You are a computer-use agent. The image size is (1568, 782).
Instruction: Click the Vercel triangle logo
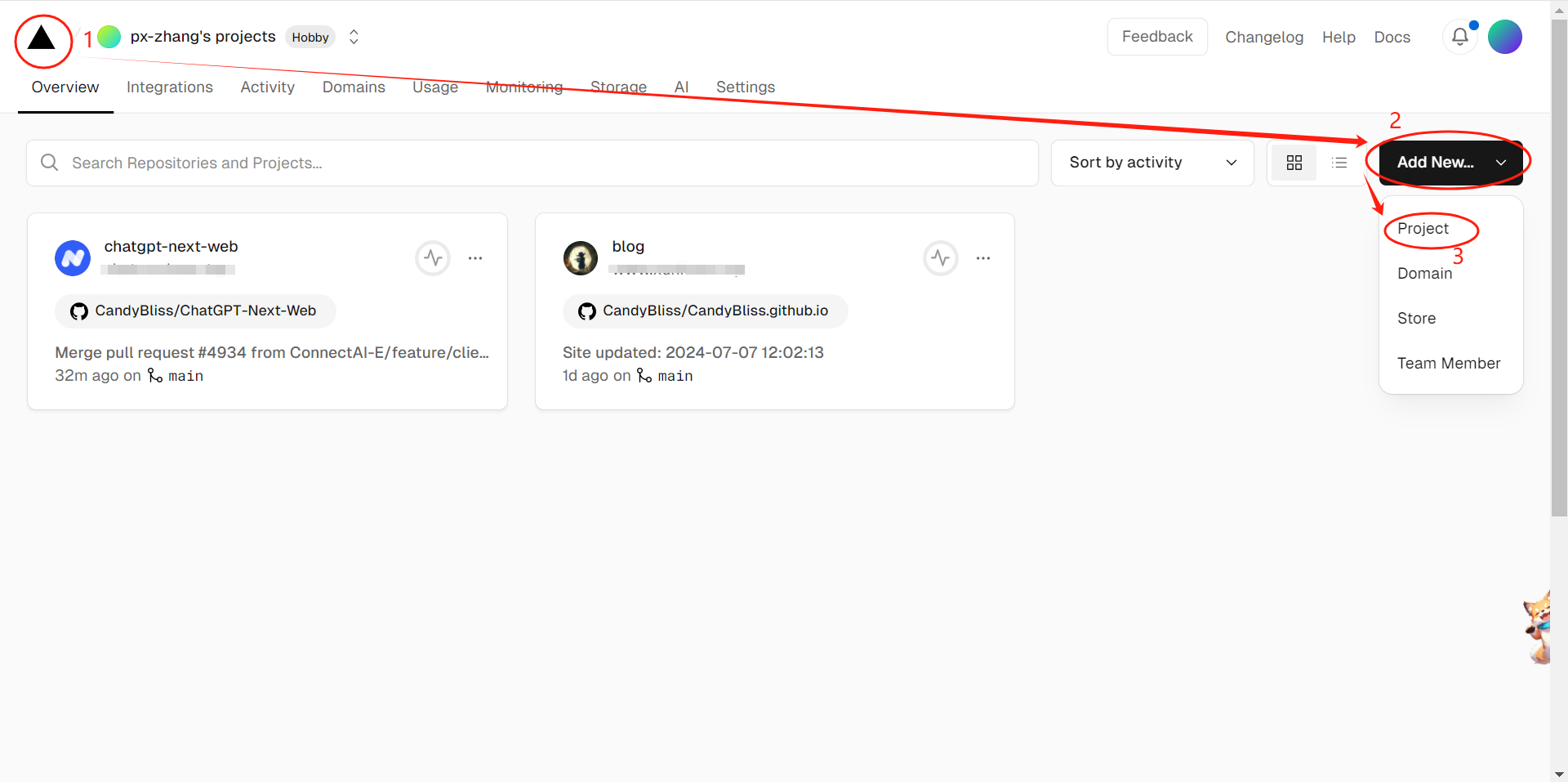42,38
